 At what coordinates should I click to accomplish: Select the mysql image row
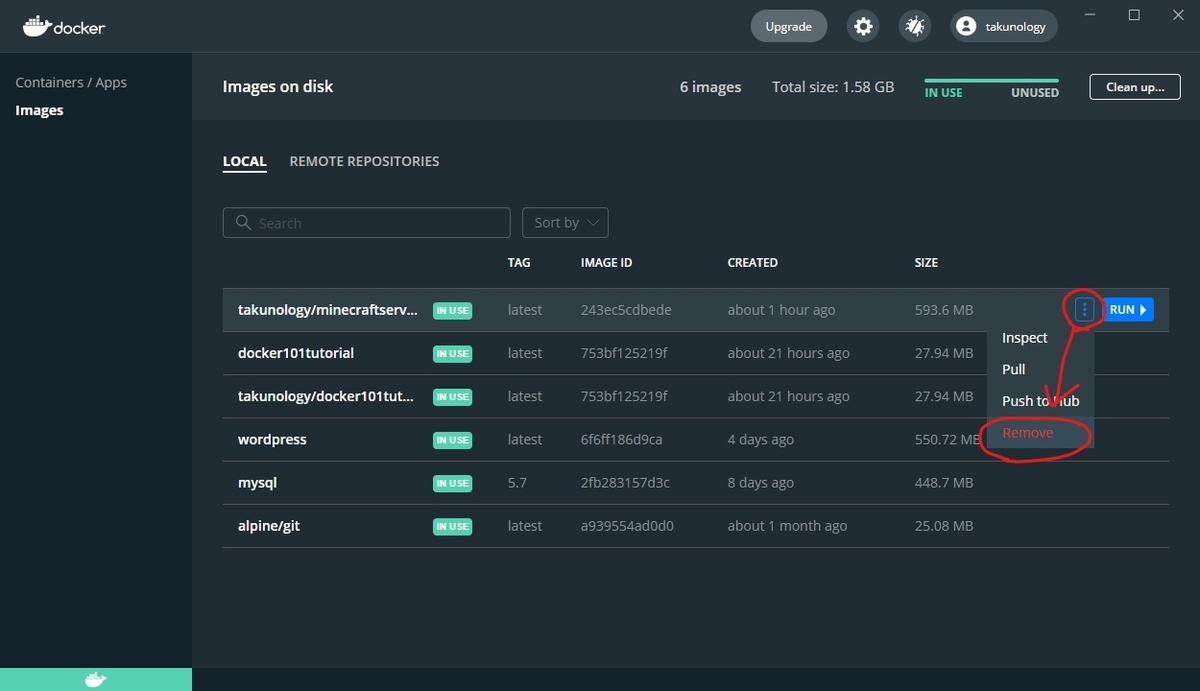[695, 482]
